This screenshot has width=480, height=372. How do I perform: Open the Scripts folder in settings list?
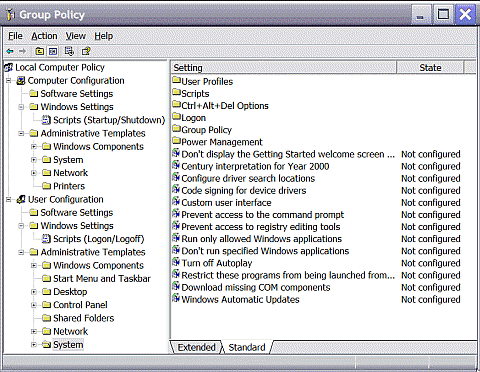click(195, 94)
